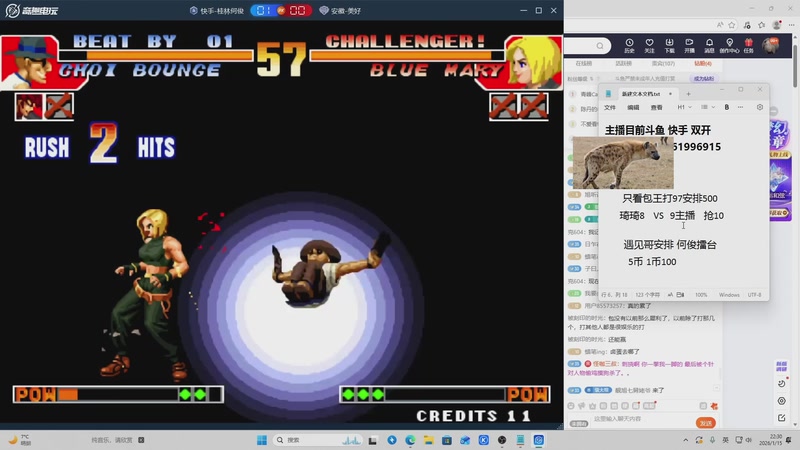Open the emoji smiley icon in chat toolbar
The image size is (800, 450).
pyautogui.click(x=571, y=406)
